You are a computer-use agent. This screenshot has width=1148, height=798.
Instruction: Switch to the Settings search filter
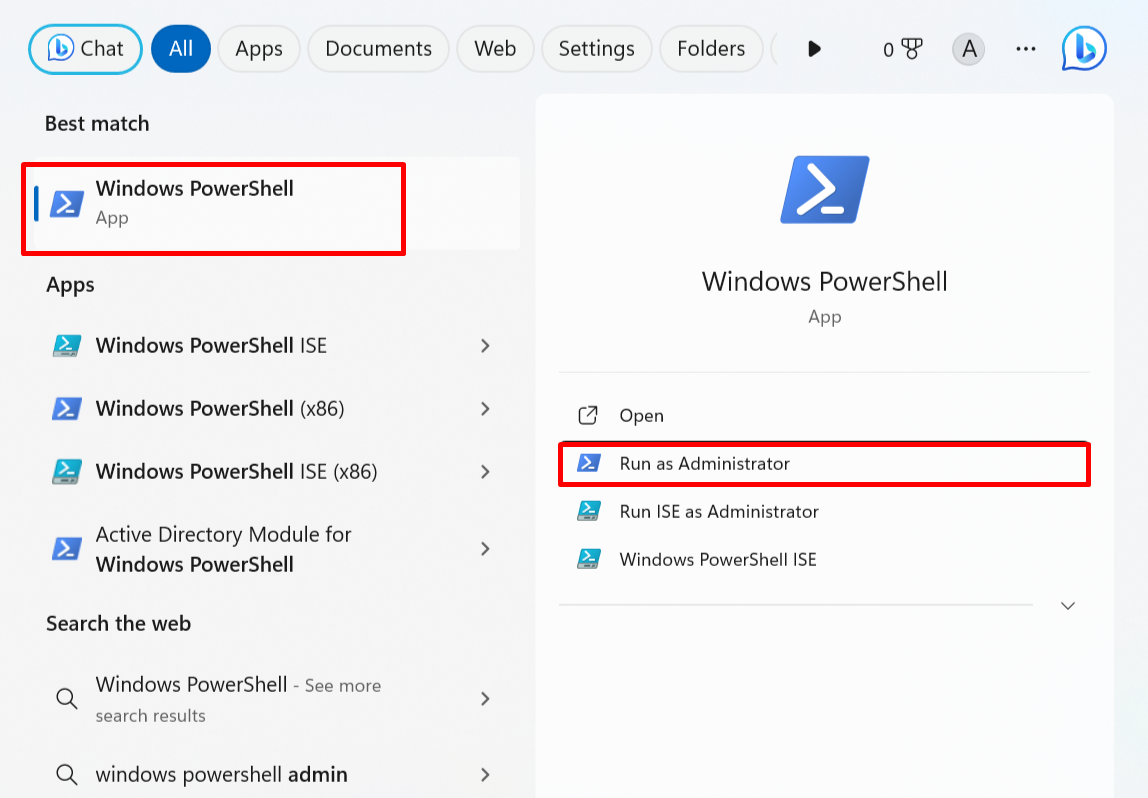596,49
